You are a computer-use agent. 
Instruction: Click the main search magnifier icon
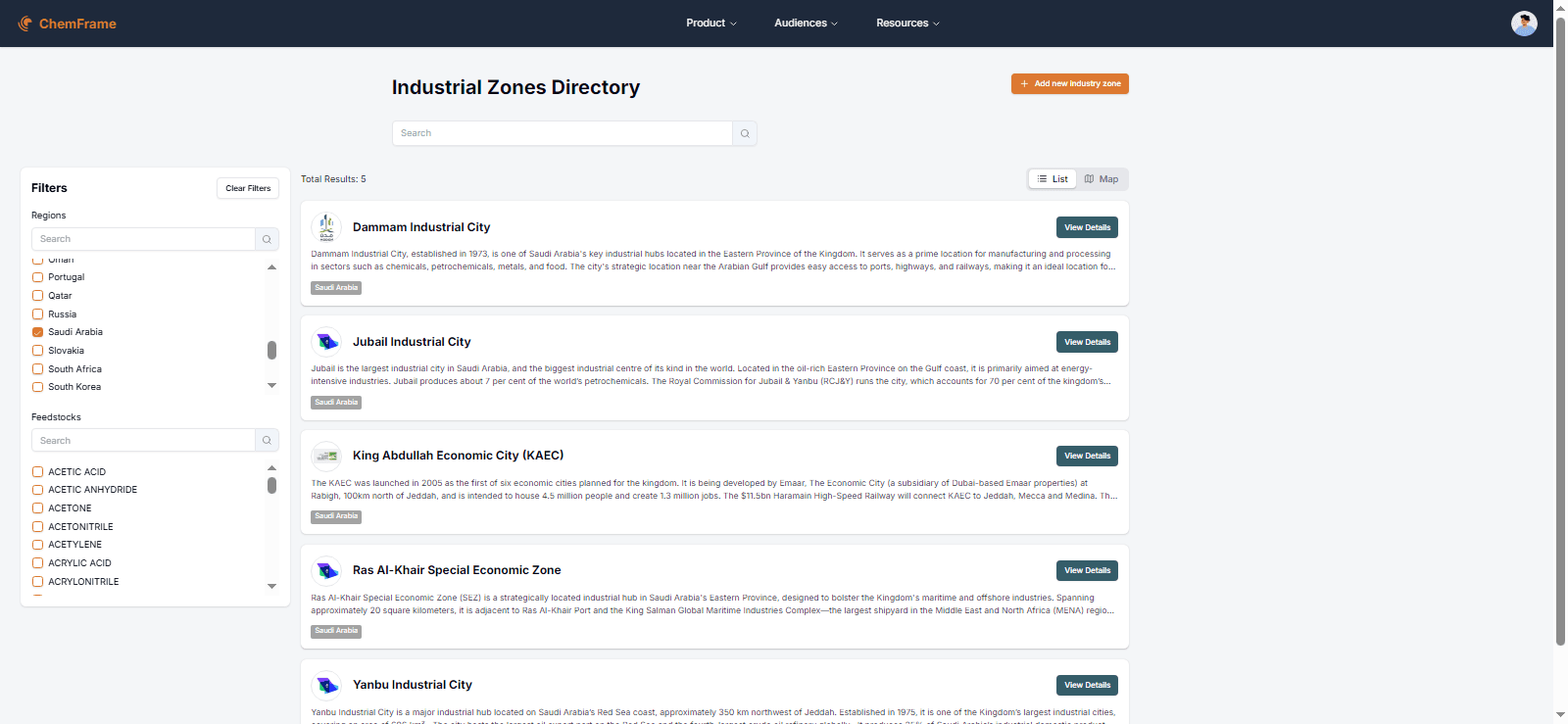click(745, 133)
